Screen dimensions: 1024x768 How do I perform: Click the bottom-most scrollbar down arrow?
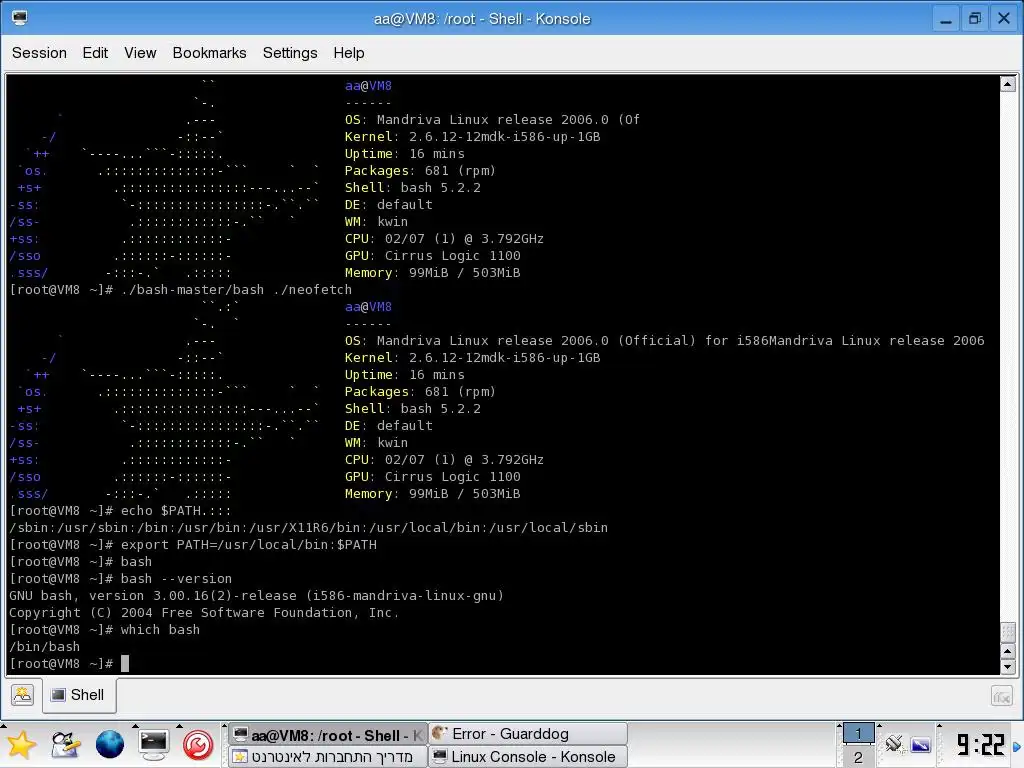pyautogui.click(x=1008, y=667)
